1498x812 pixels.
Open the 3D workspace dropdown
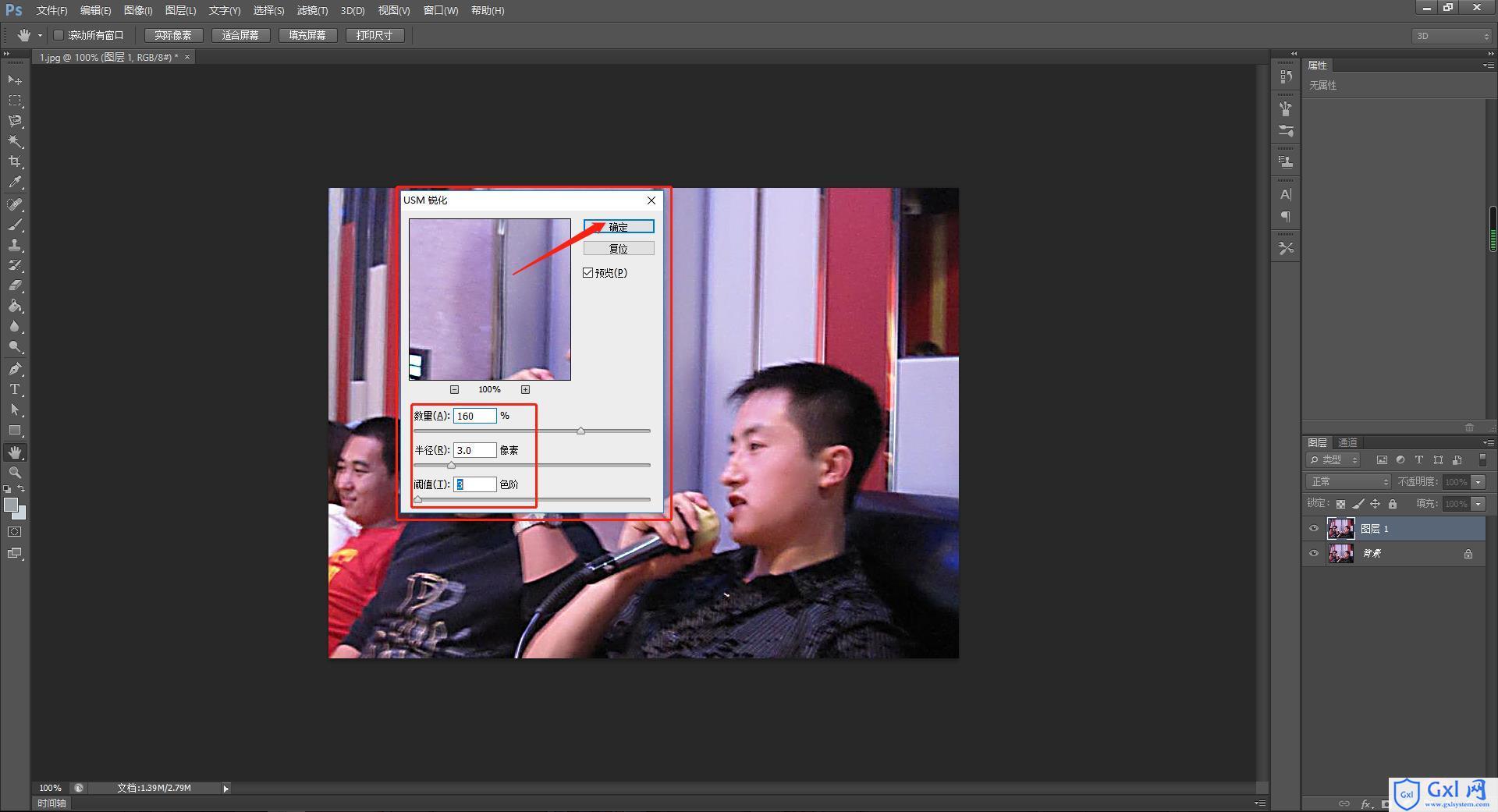[1450, 36]
